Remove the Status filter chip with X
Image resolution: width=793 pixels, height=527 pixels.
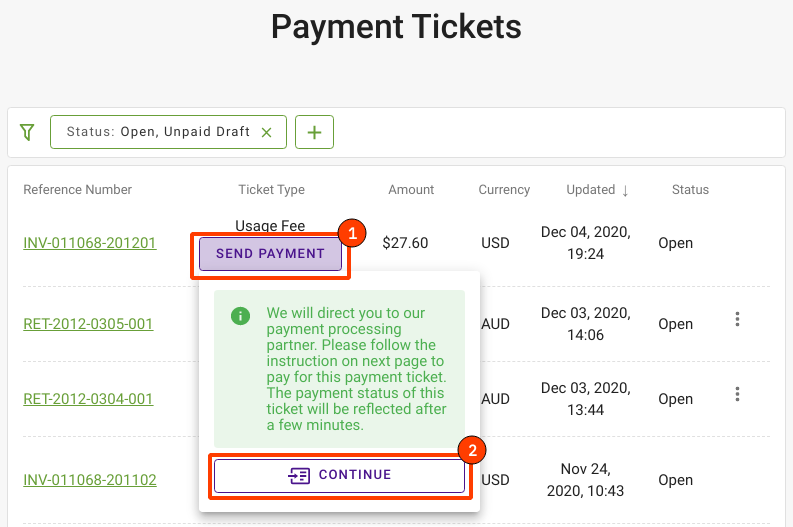click(267, 133)
